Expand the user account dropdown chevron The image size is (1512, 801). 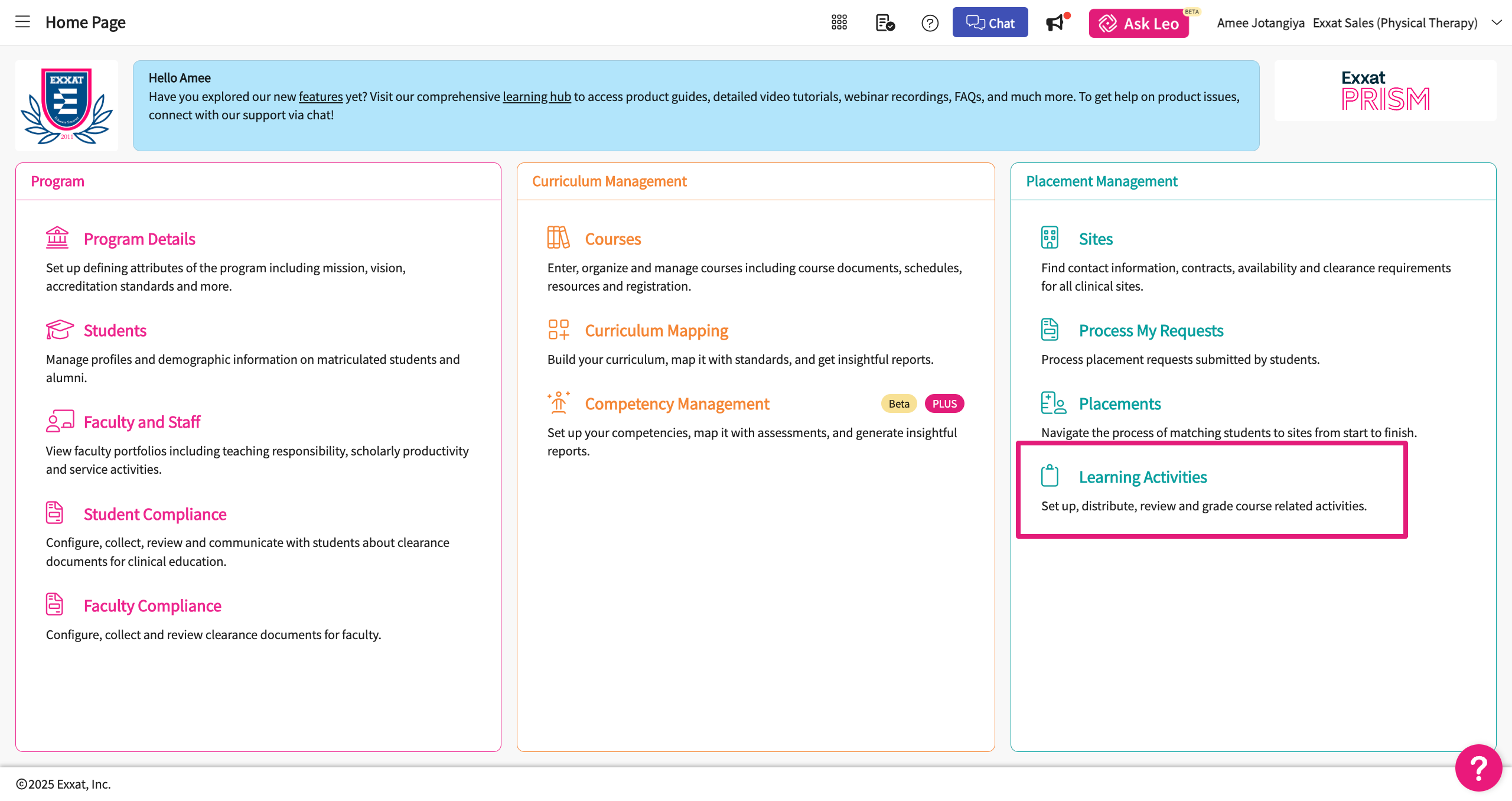coord(1496,22)
